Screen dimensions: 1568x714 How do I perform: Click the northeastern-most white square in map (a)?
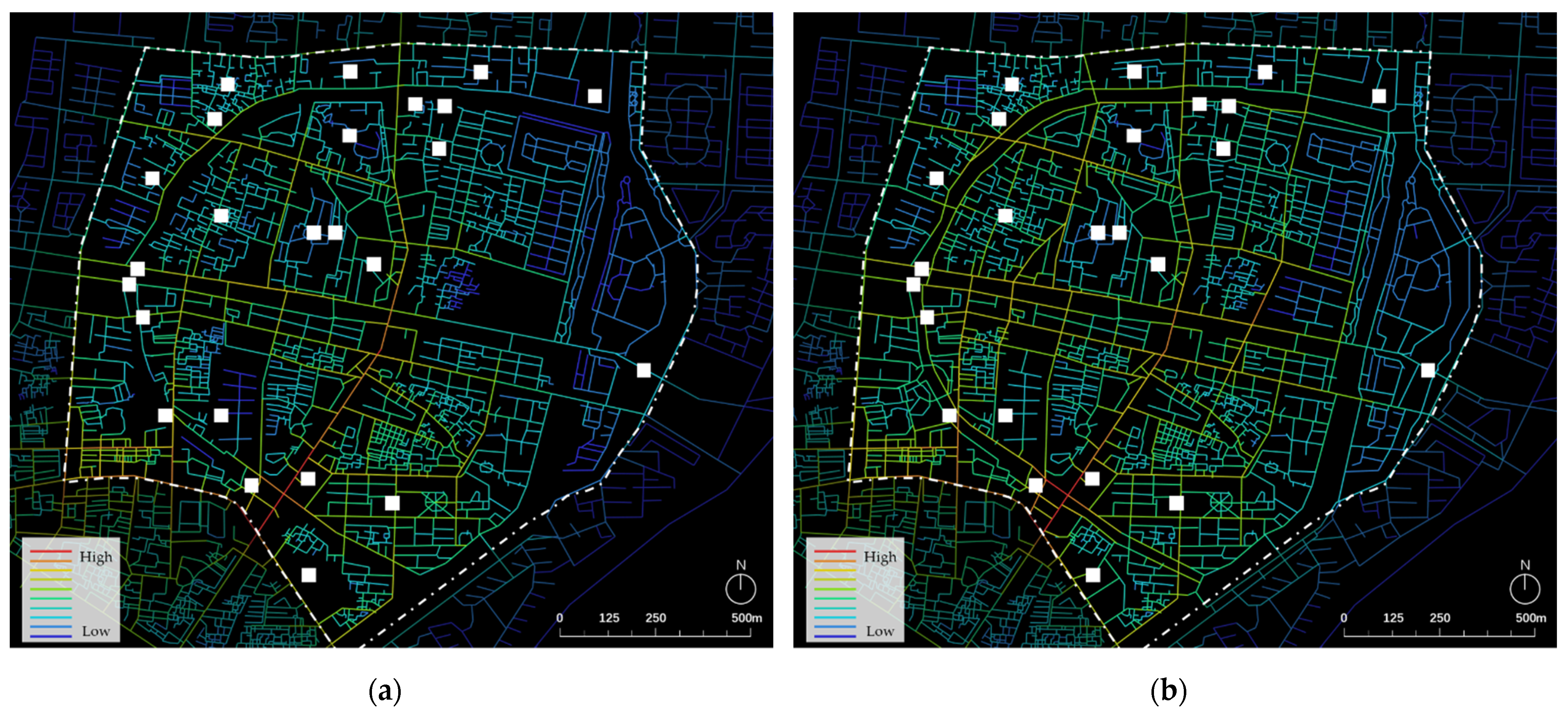[595, 96]
